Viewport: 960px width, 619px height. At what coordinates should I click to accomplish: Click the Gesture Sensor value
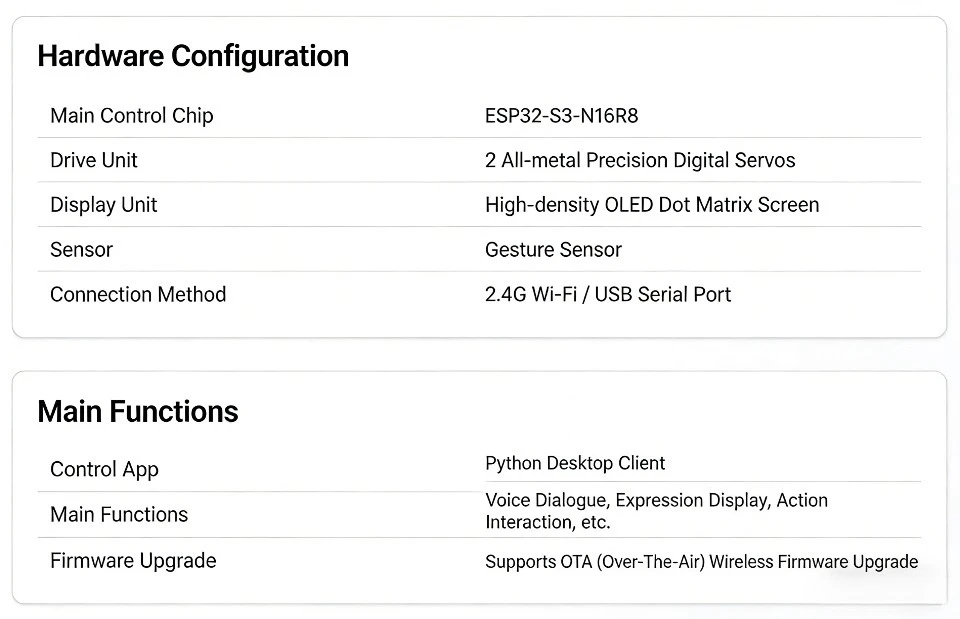[x=553, y=250]
